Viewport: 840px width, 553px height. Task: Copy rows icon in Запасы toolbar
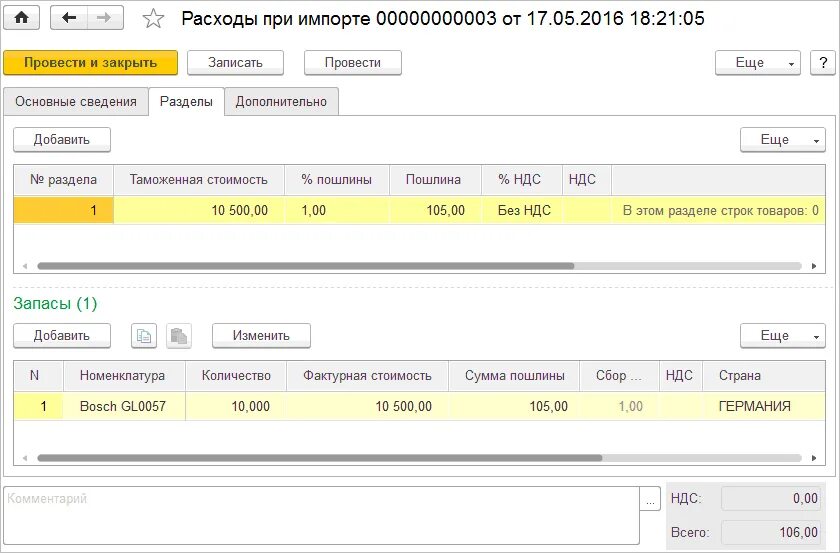tap(144, 336)
